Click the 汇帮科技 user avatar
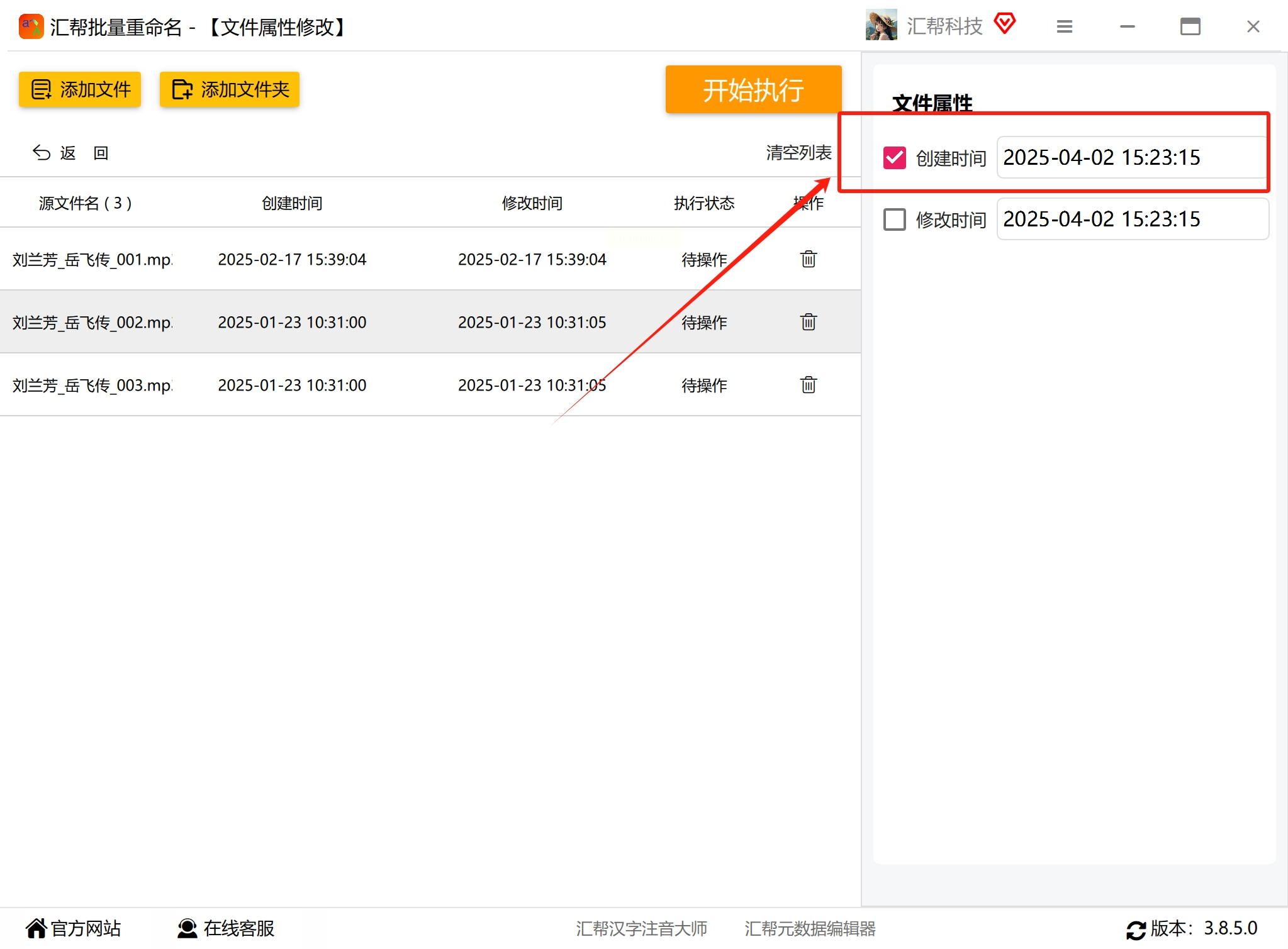Image resolution: width=1288 pixels, height=949 pixels. (x=881, y=25)
